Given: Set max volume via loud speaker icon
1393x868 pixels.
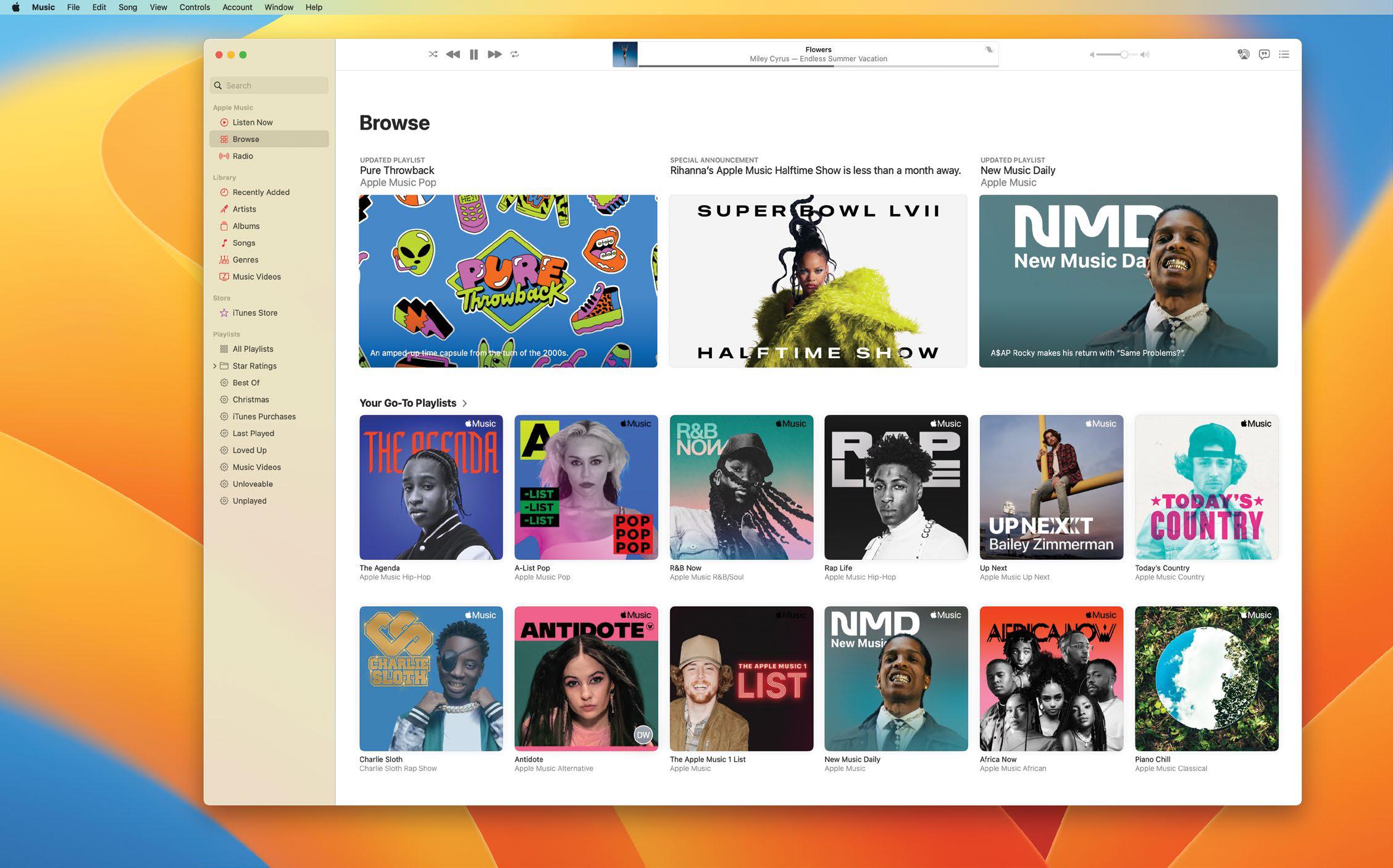Looking at the screenshot, I should [1145, 55].
